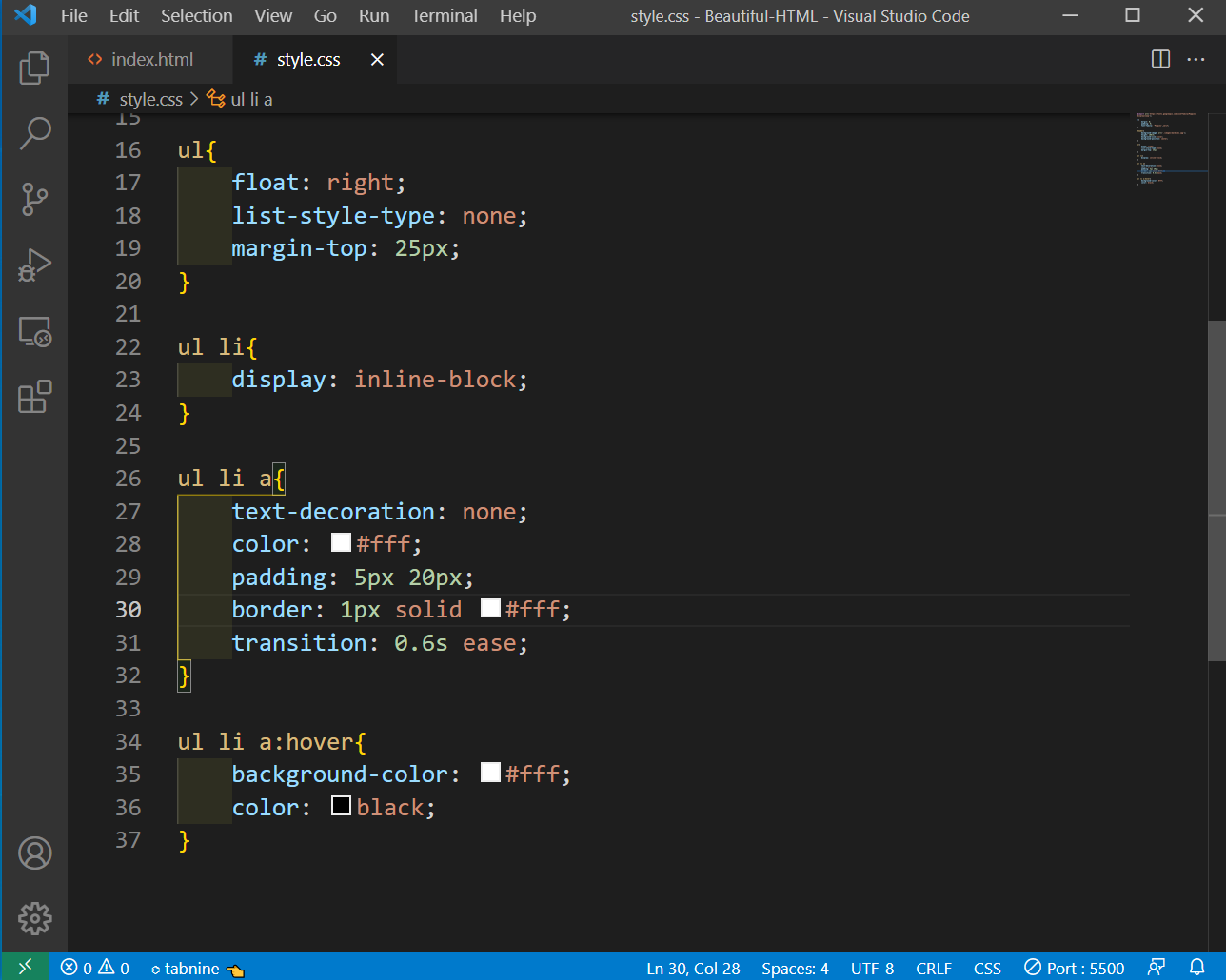Click 'float: right;' on line 17
1226x980 pixels.
click(319, 183)
